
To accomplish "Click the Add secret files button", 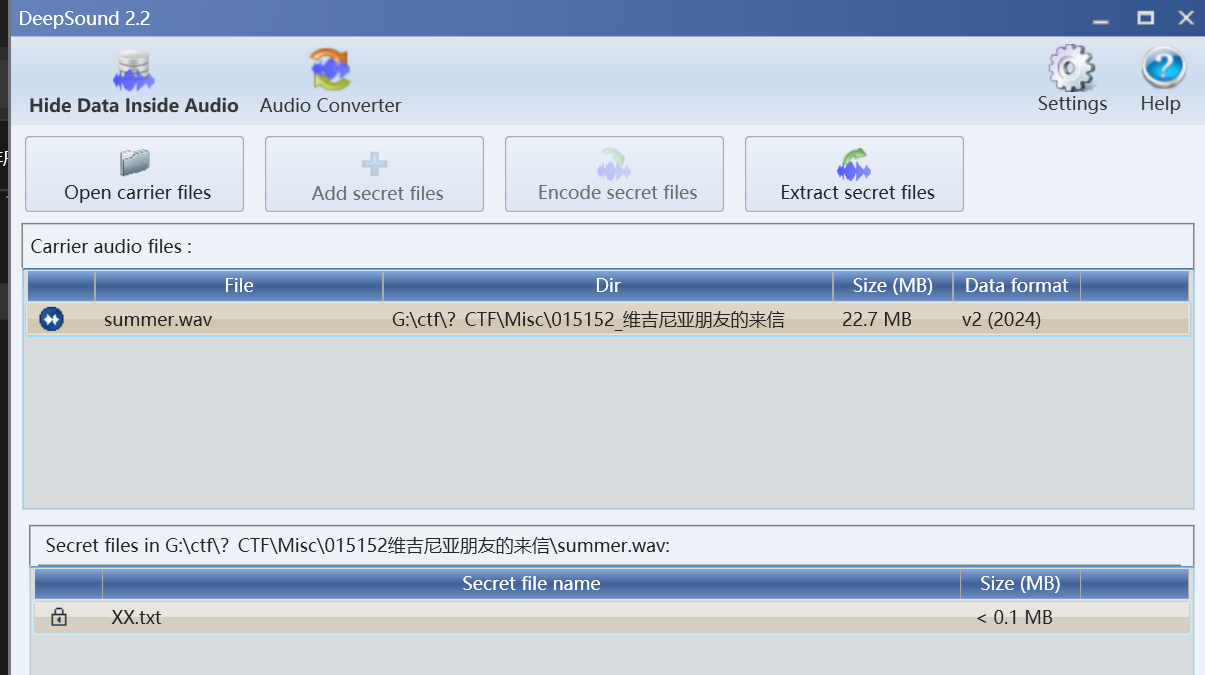I will [374, 174].
